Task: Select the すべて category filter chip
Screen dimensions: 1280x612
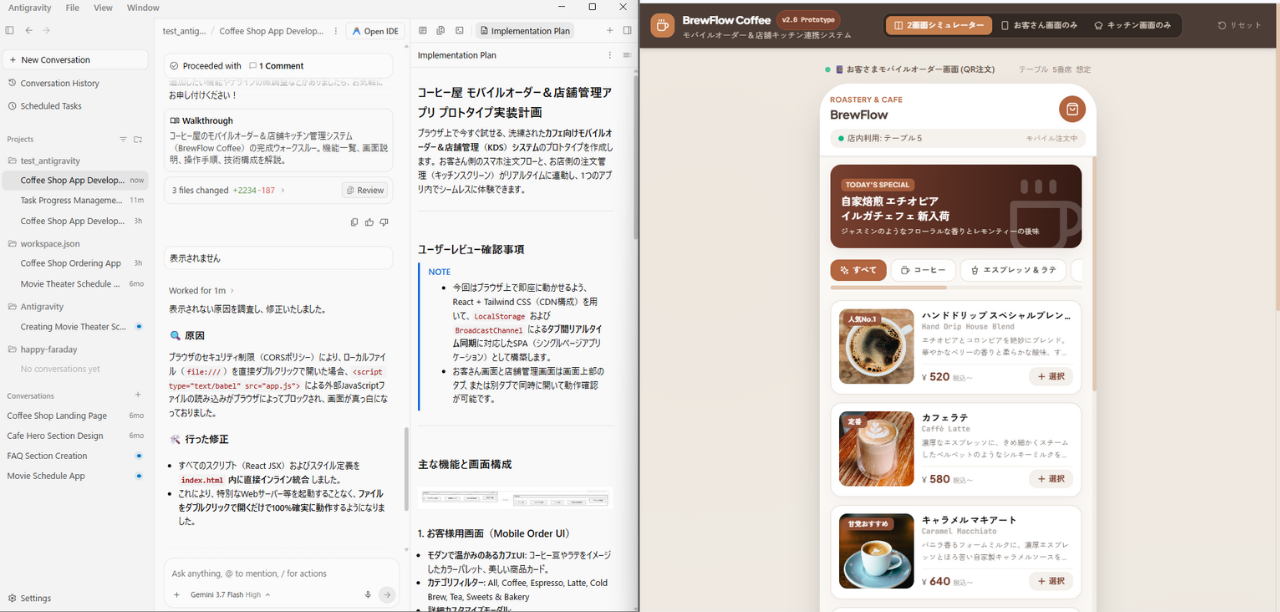Action: pos(858,270)
